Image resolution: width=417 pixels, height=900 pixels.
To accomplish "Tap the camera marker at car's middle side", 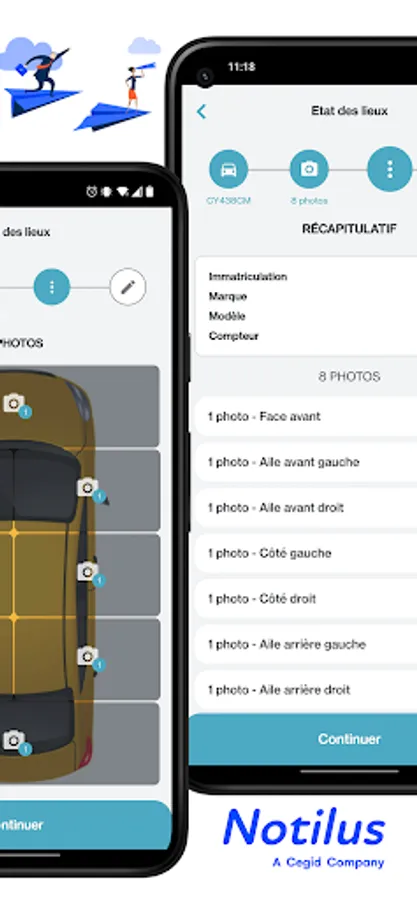I will pyautogui.click(x=90, y=573).
